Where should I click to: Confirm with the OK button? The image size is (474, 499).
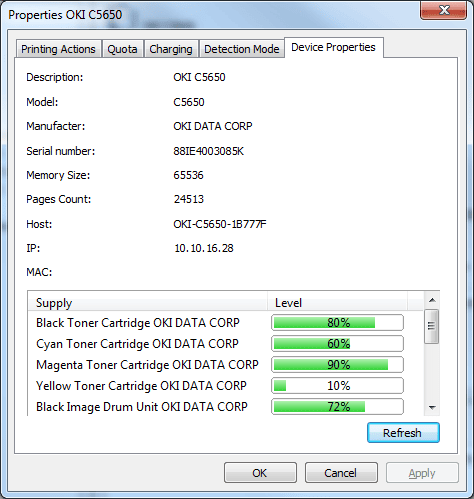coord(260,473)
